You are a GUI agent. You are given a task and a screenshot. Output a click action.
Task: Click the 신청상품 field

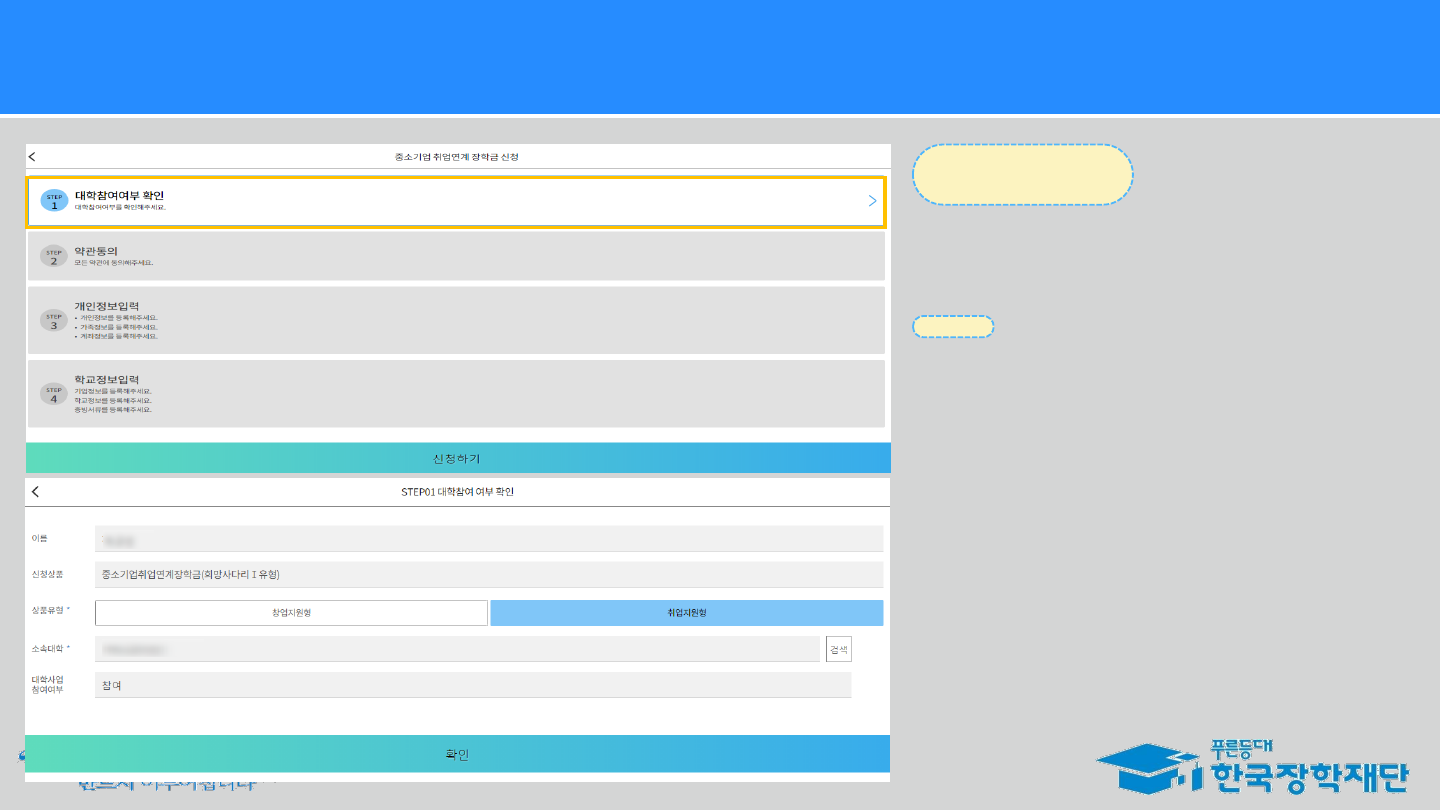coord(488,575)
